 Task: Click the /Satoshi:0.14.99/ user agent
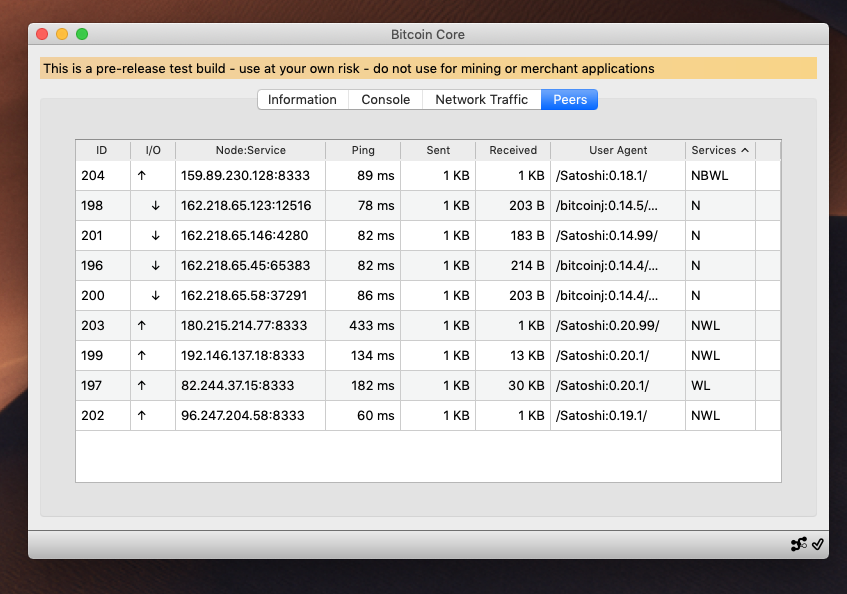tap(607, 235)
